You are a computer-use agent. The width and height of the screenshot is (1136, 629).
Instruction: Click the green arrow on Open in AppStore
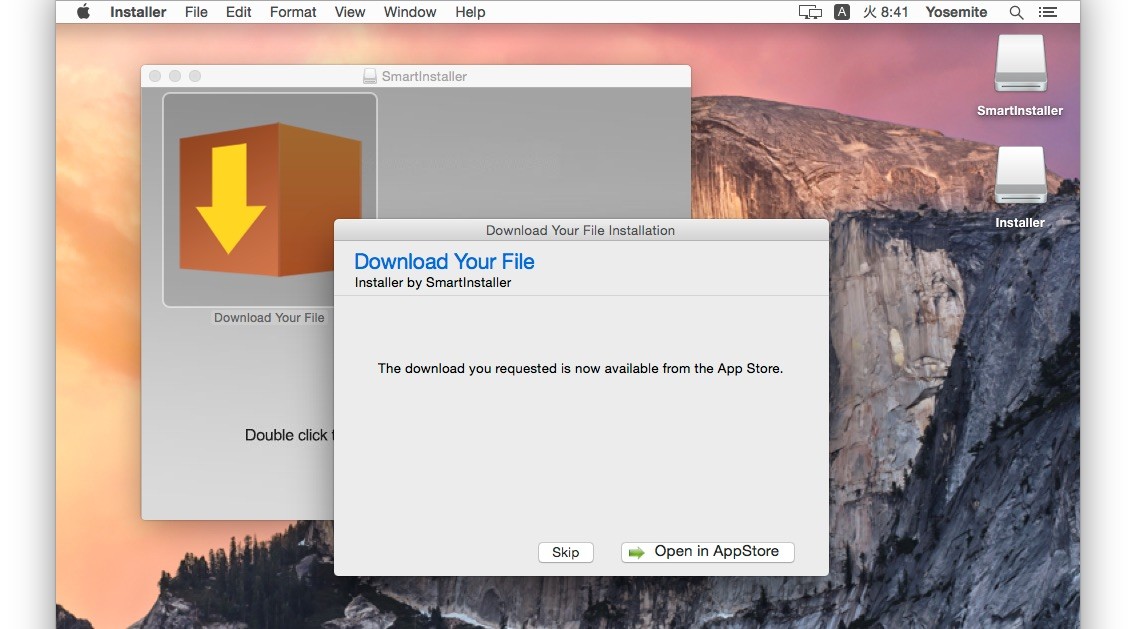pyautogui.click(x=636, y=553)
